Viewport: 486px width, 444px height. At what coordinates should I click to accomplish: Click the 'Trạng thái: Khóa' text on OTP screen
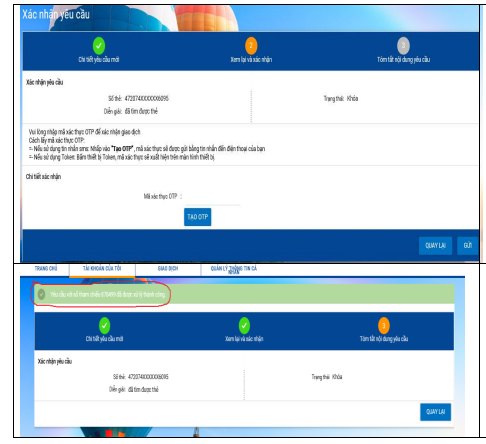pos(341,98)
